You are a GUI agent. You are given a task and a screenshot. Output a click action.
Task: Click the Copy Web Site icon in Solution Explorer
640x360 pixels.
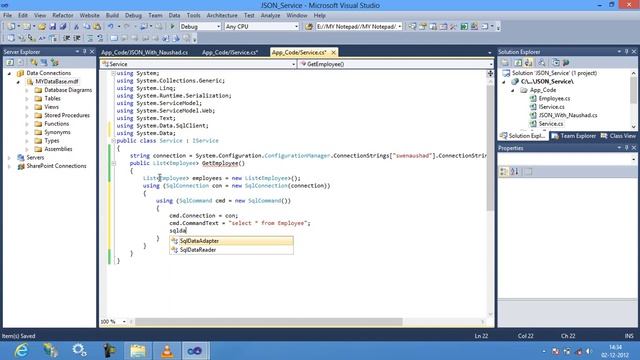[x=556, y=62]
